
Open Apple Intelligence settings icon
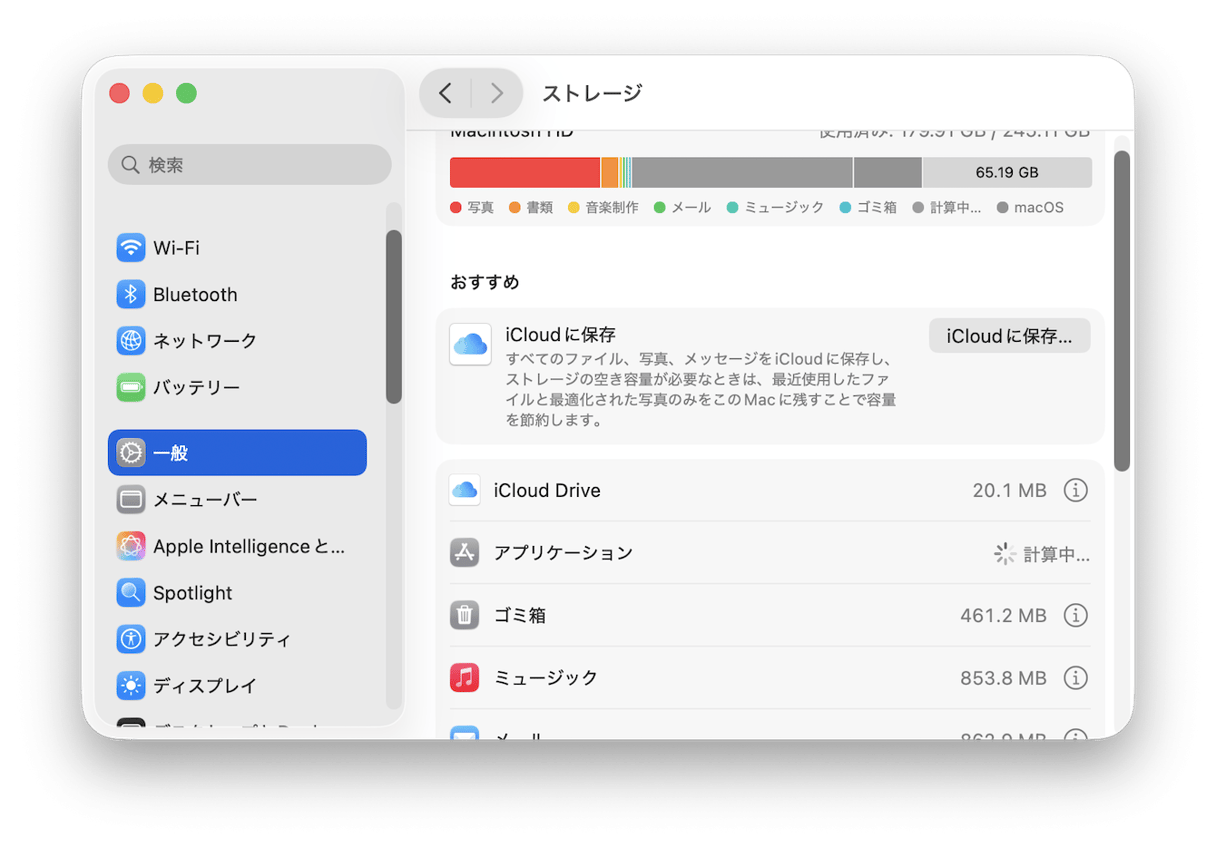click(131, 546)
